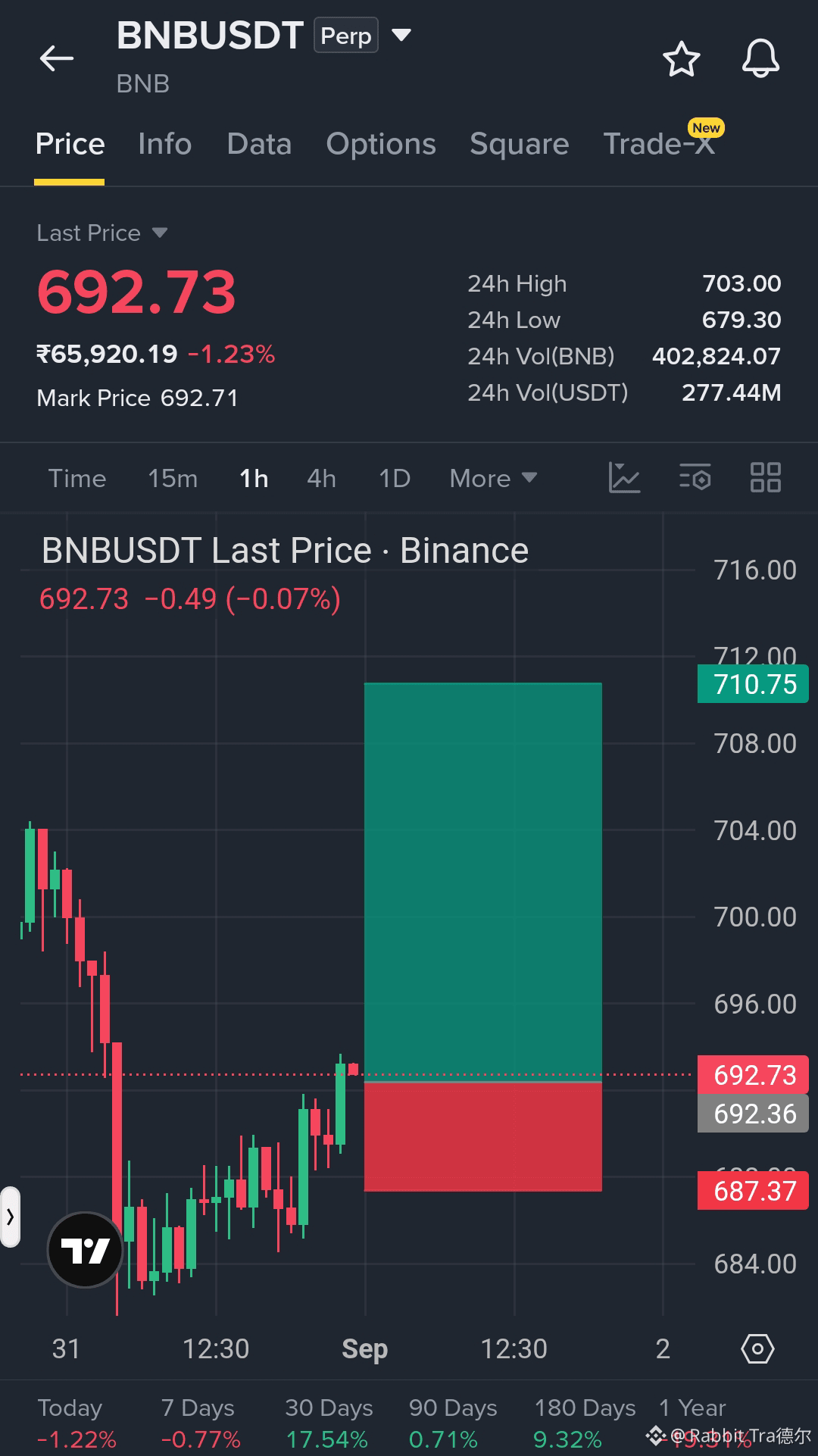
Task: Tap 90 Days 0.71% performance
Action: point(452,1423)
